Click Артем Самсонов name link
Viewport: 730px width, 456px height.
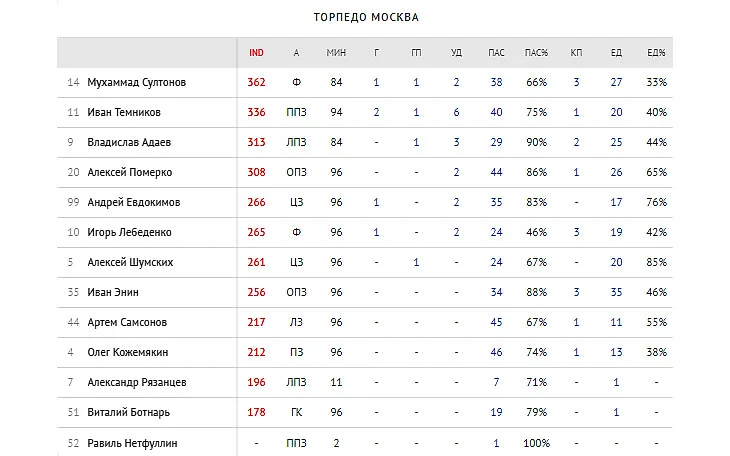point(127,322)
